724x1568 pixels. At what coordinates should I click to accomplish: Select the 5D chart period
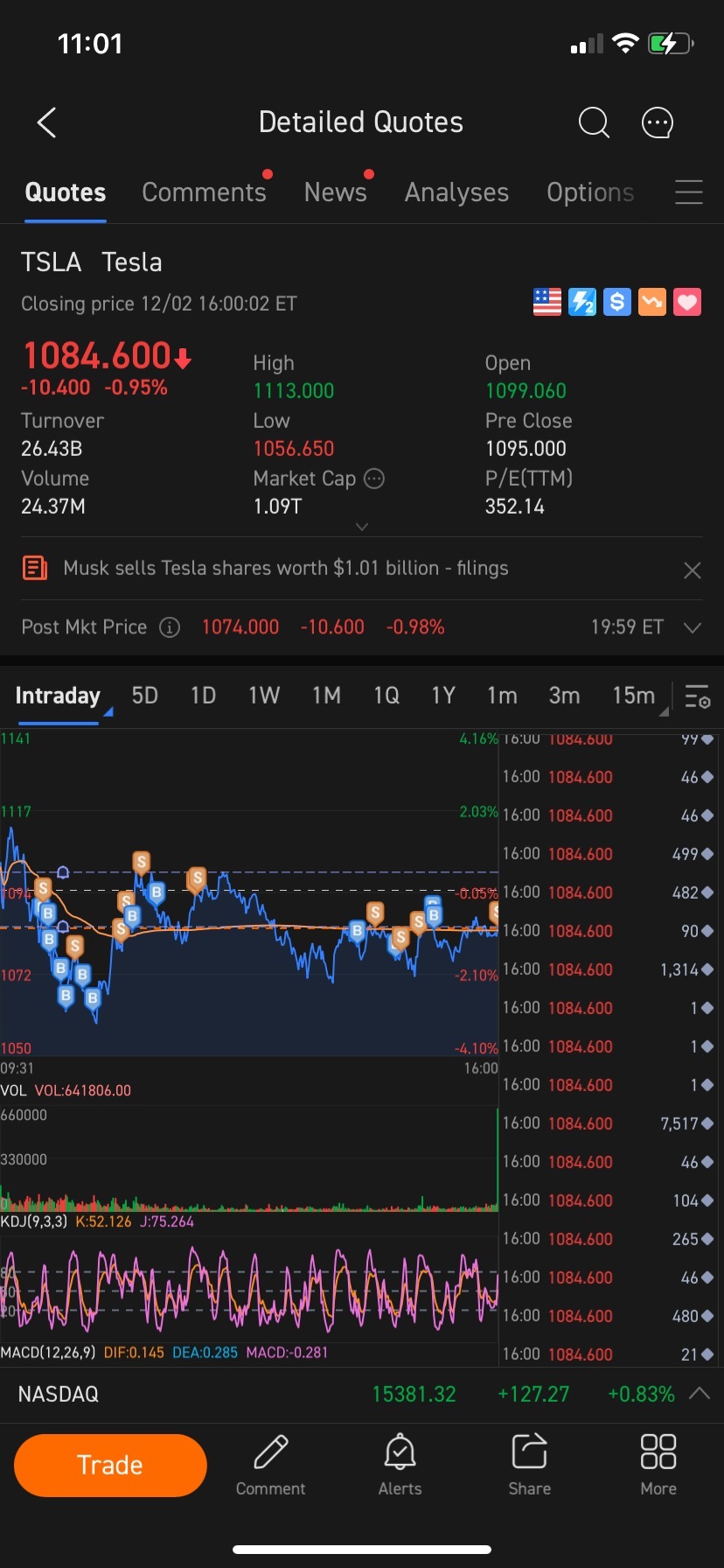(x=145, y=696)
